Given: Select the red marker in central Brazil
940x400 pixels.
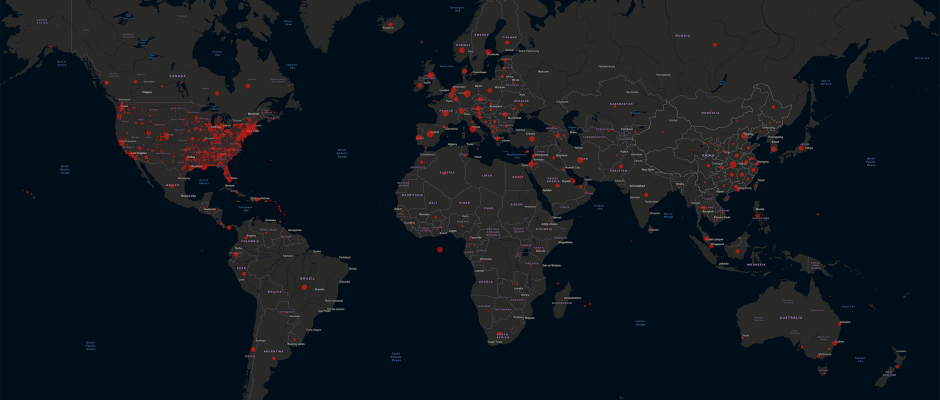Looking at the screenshot, I should 304,287.
